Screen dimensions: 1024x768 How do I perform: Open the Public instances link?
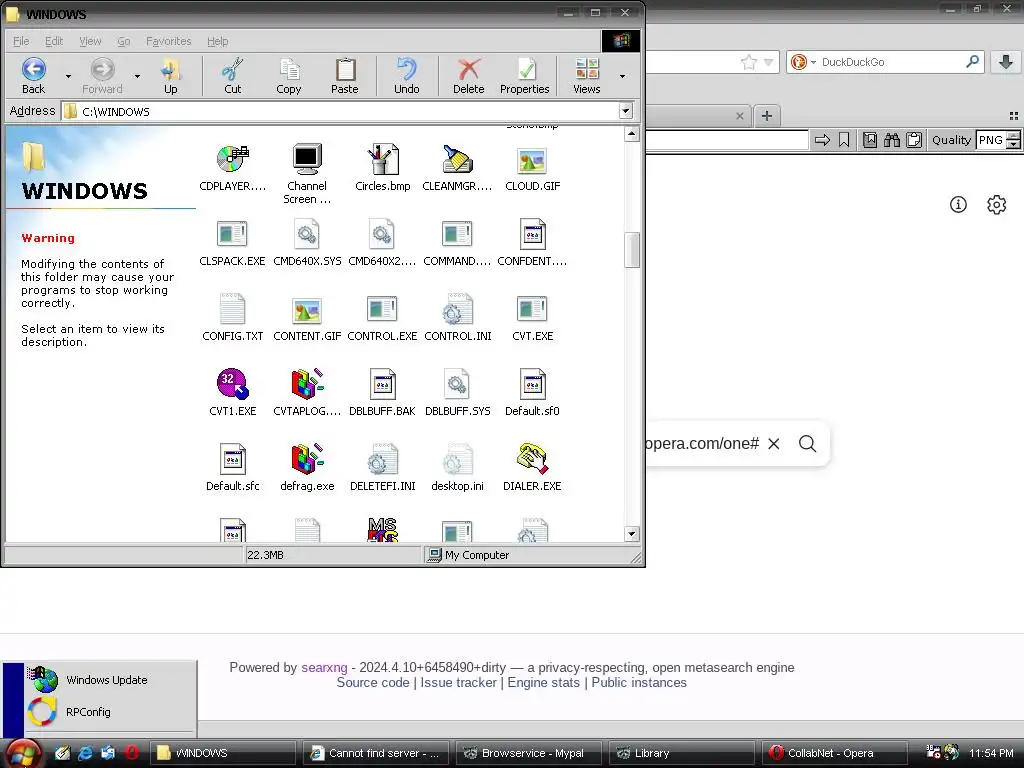click(x=639, y=682)
